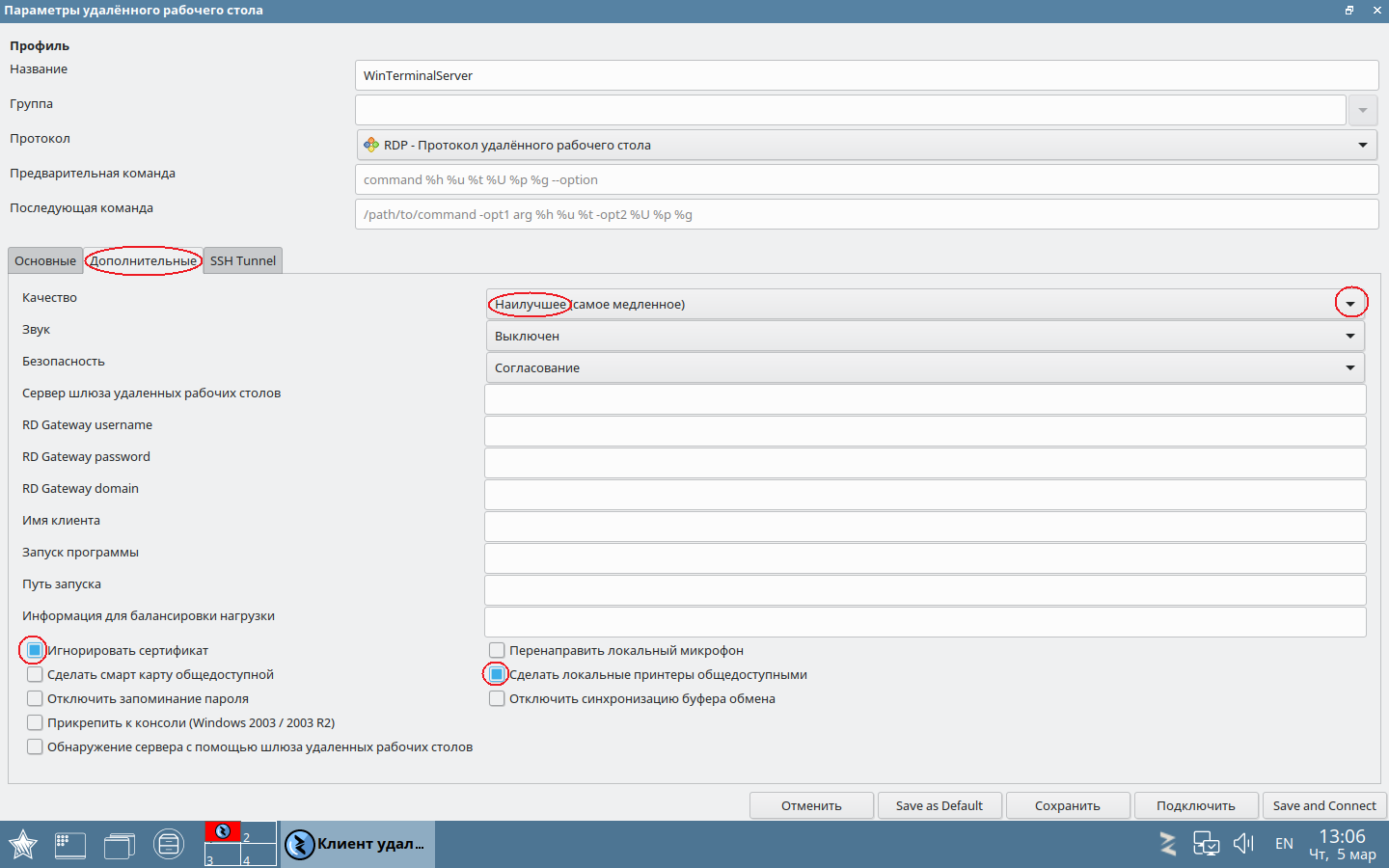
Task: Open network connections tray icon
Action: 1206,844
